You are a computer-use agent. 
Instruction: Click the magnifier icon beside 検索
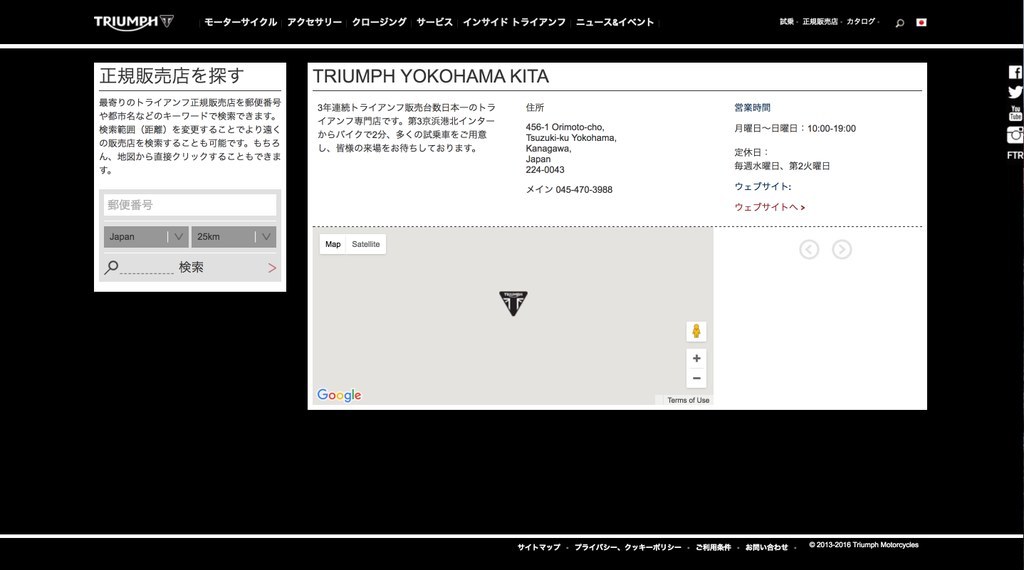[x=112, y=267]
